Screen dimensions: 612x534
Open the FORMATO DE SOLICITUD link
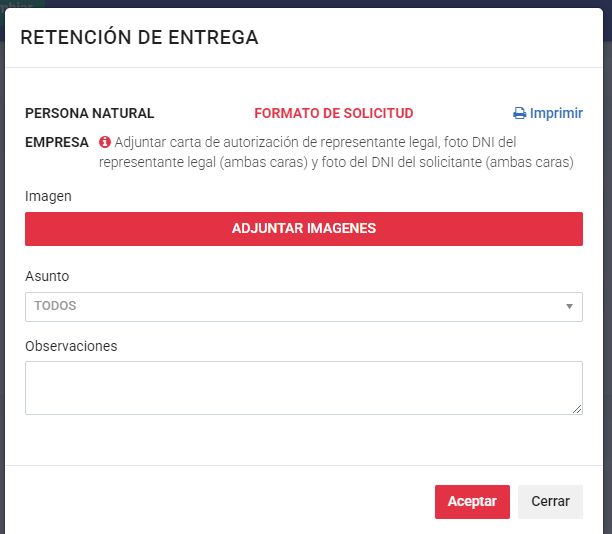333,113
